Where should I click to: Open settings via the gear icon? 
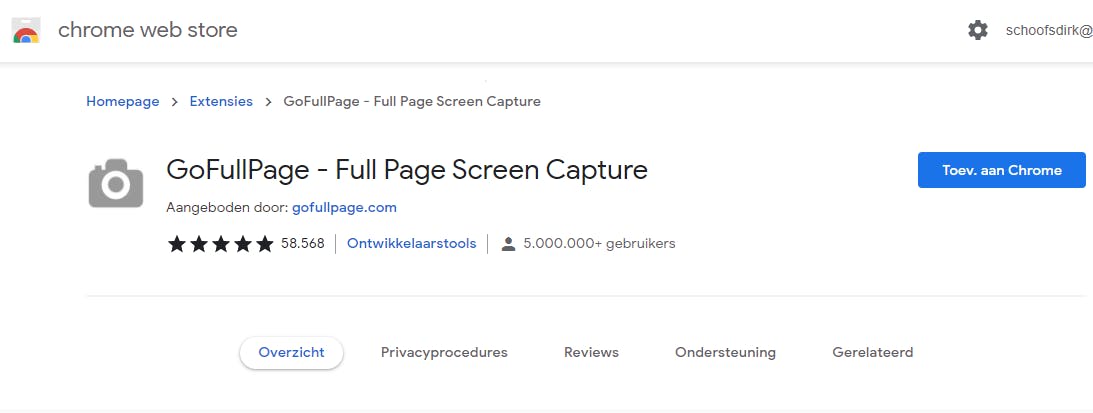click(x=978, y=30)
